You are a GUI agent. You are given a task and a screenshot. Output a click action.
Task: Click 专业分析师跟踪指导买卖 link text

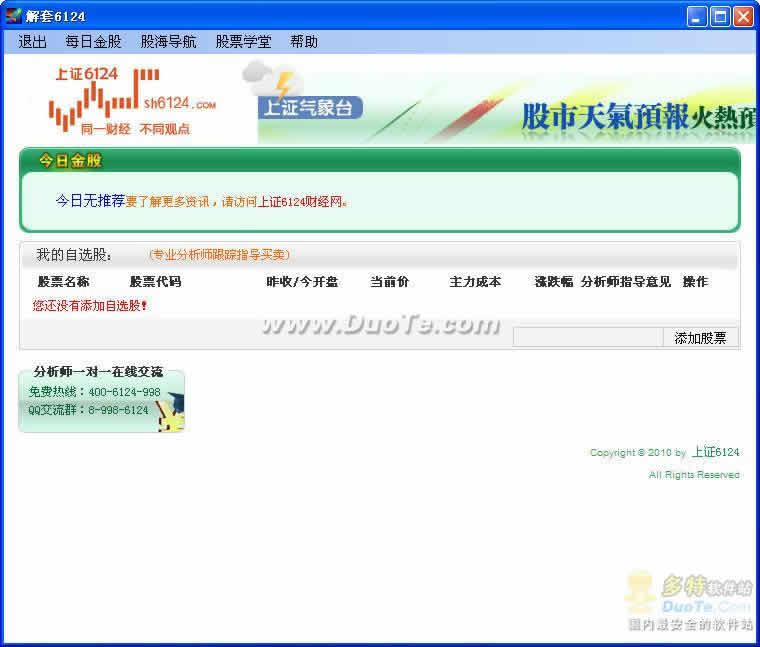(x=219, y=254)
